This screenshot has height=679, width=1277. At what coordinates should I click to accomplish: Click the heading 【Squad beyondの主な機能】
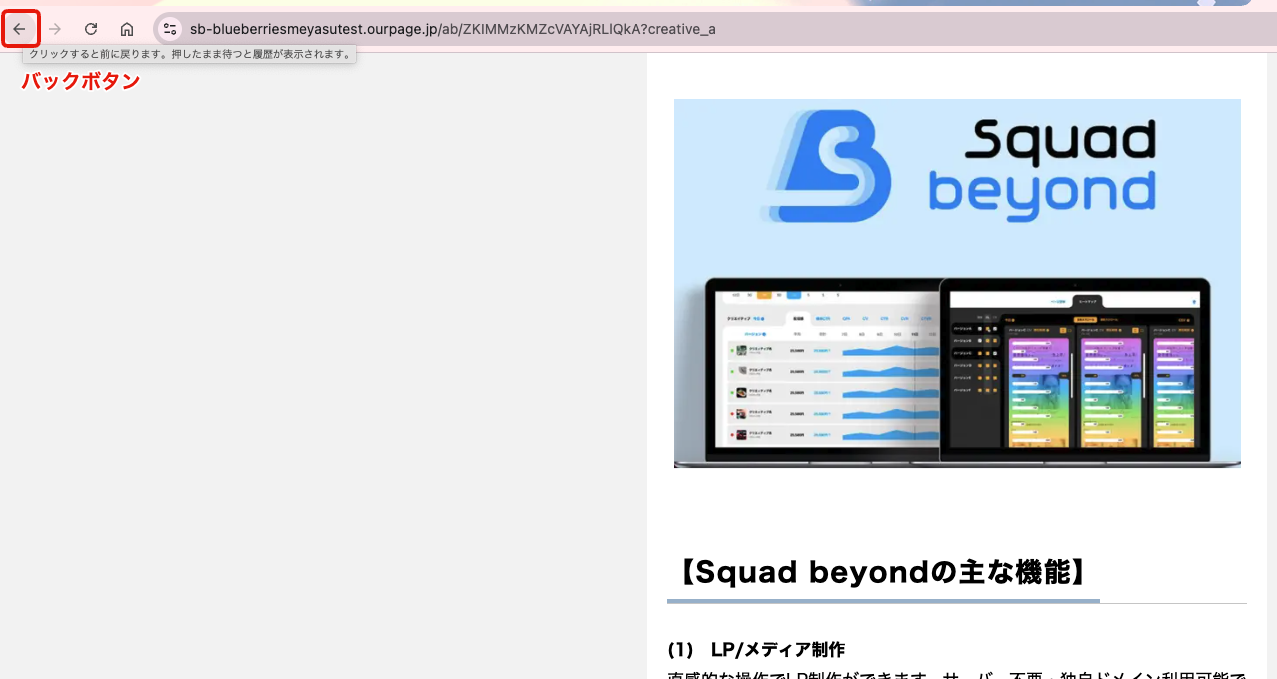point(882,571)
